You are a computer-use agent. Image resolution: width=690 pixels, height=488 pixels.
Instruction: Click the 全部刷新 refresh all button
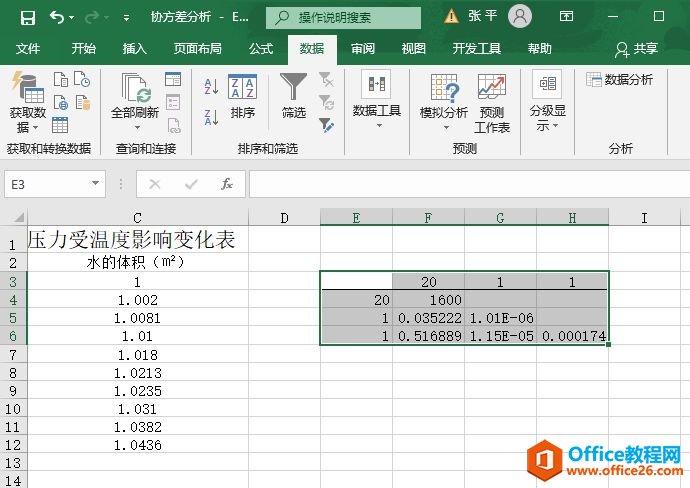click(135, 102)
